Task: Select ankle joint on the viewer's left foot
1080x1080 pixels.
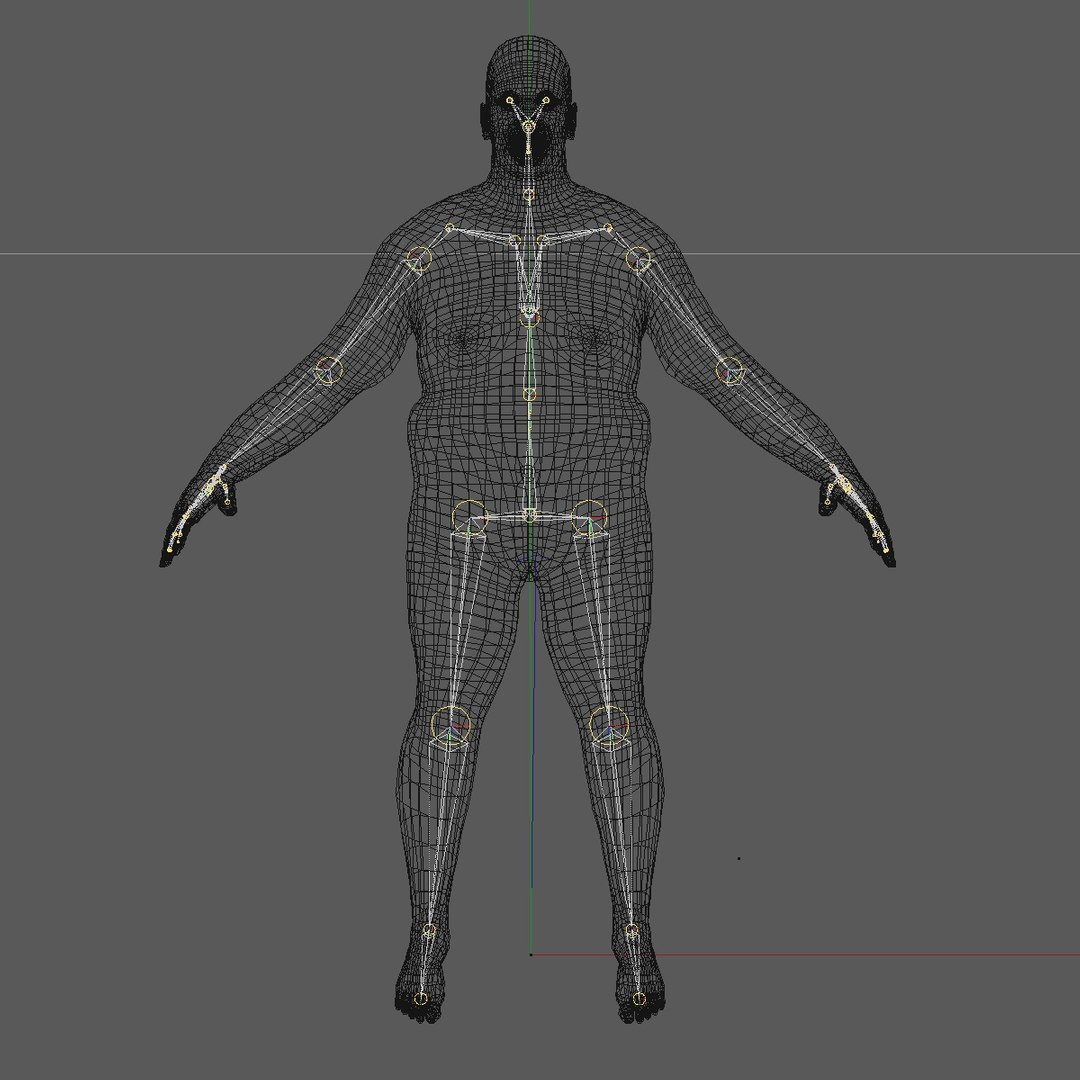Action: click(428, 931)
